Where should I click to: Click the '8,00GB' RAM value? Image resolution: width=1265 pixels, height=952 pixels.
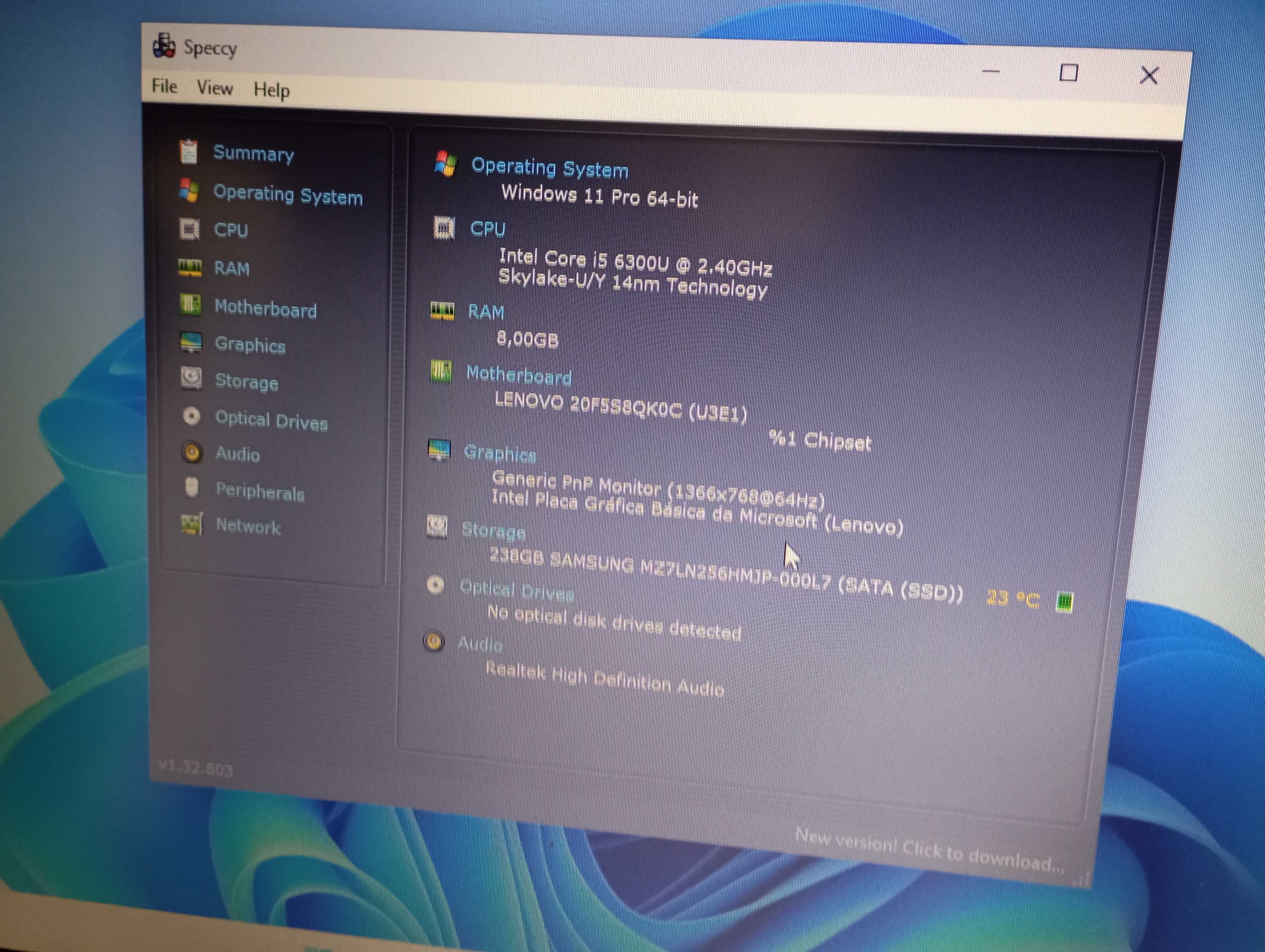click(527, 339)
